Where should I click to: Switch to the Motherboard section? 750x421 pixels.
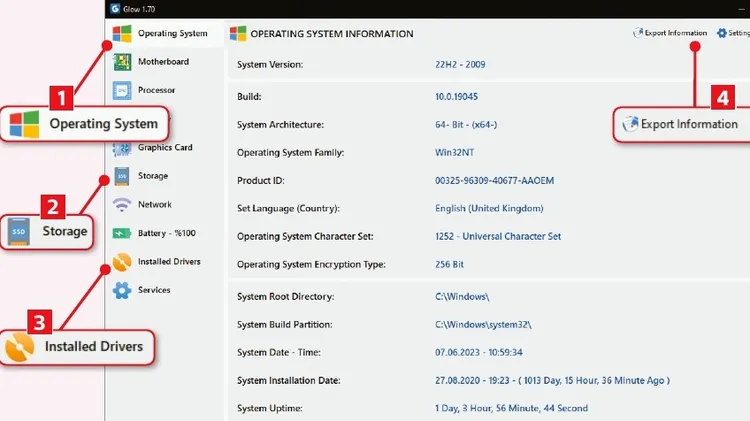click(163, 62)
